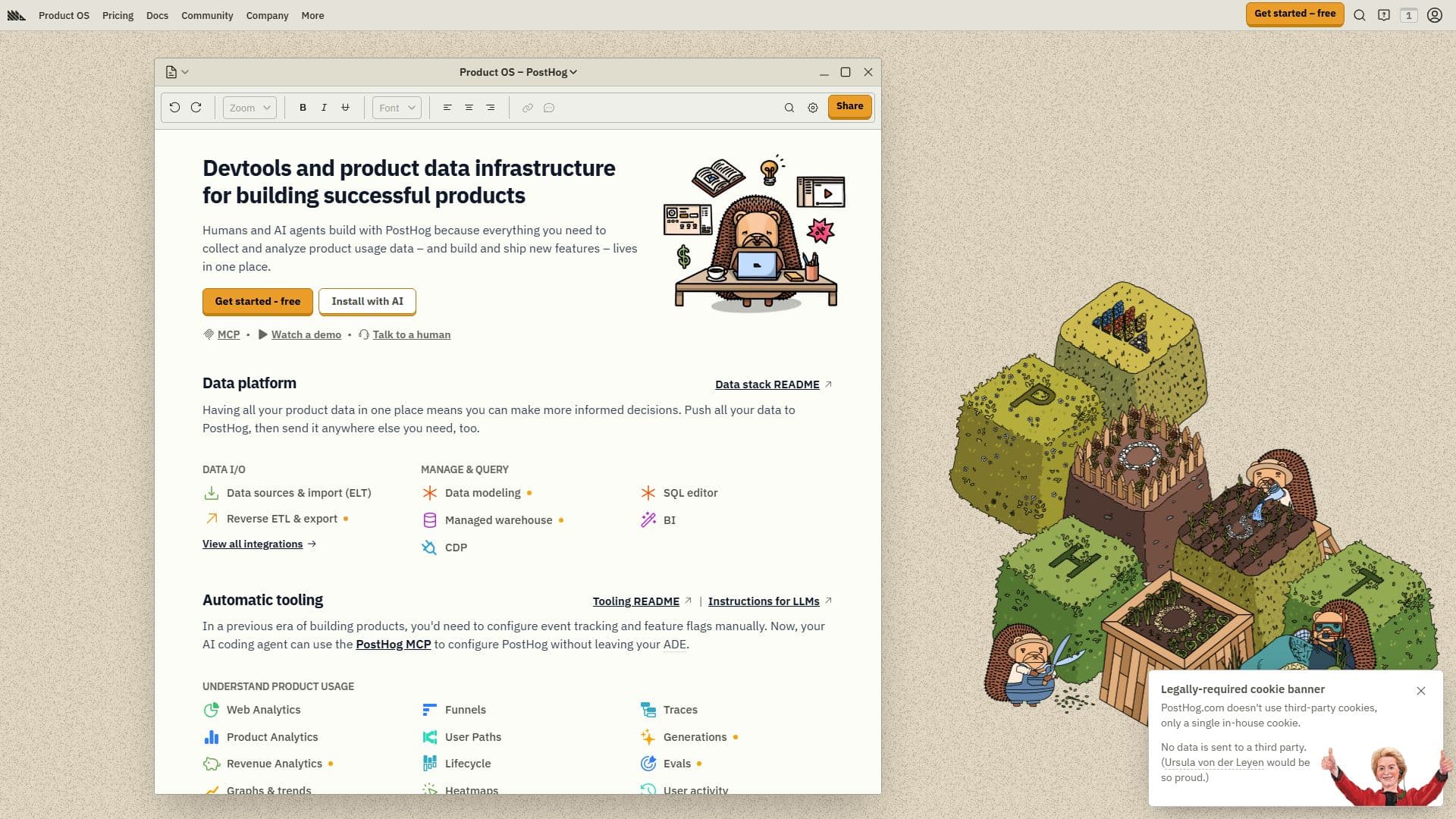Open Company menu item
The height and width of the screenshot is (819, 1456).
coord(267,15)
